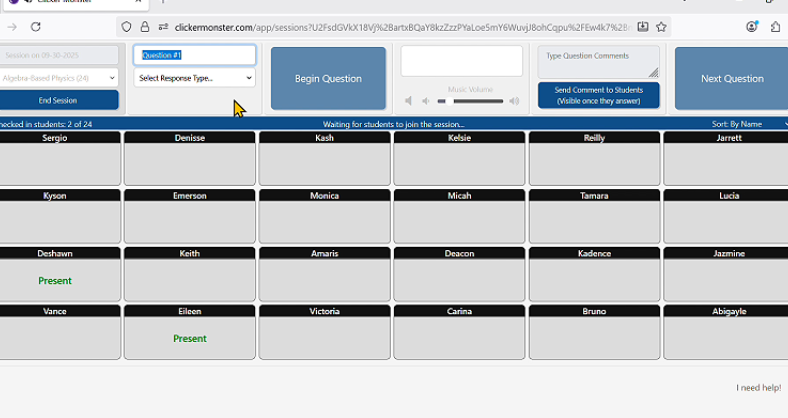Click the low volume speaker icon
This screenshot has width=788, height=418.
426,101
